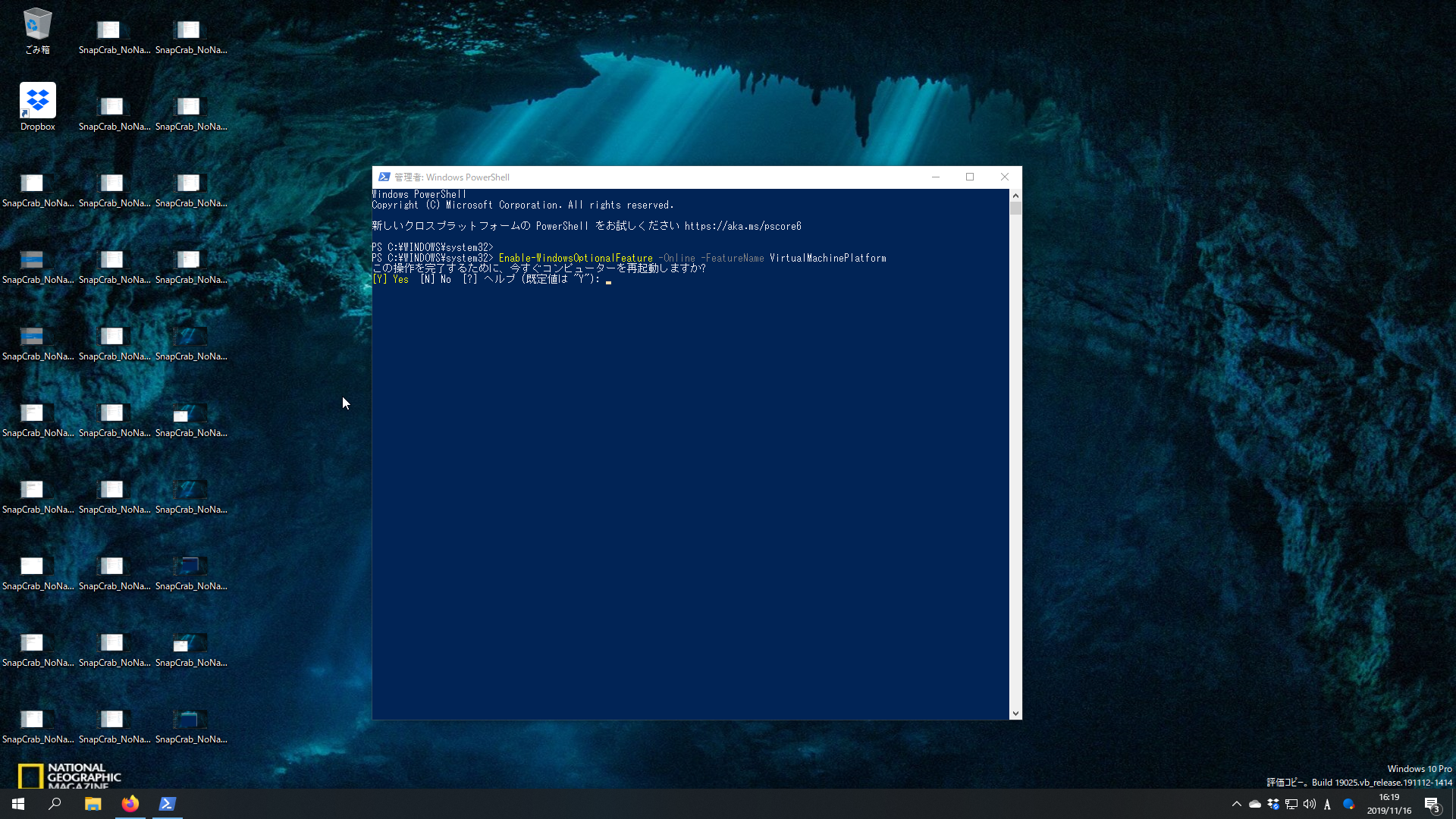Toggle IME input mode A indicator
Screen dimensions: 1456x819
pos(1327,805)
